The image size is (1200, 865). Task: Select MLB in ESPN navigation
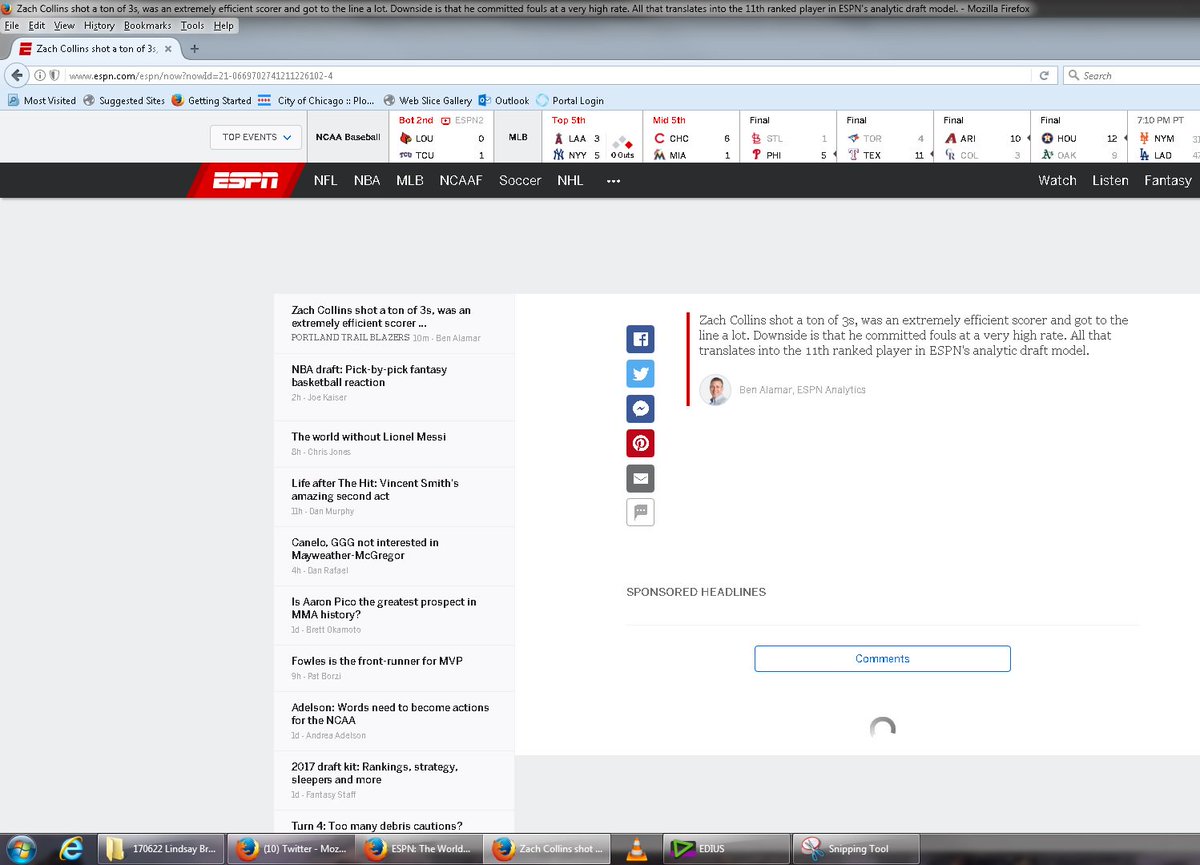click(410, 181)
